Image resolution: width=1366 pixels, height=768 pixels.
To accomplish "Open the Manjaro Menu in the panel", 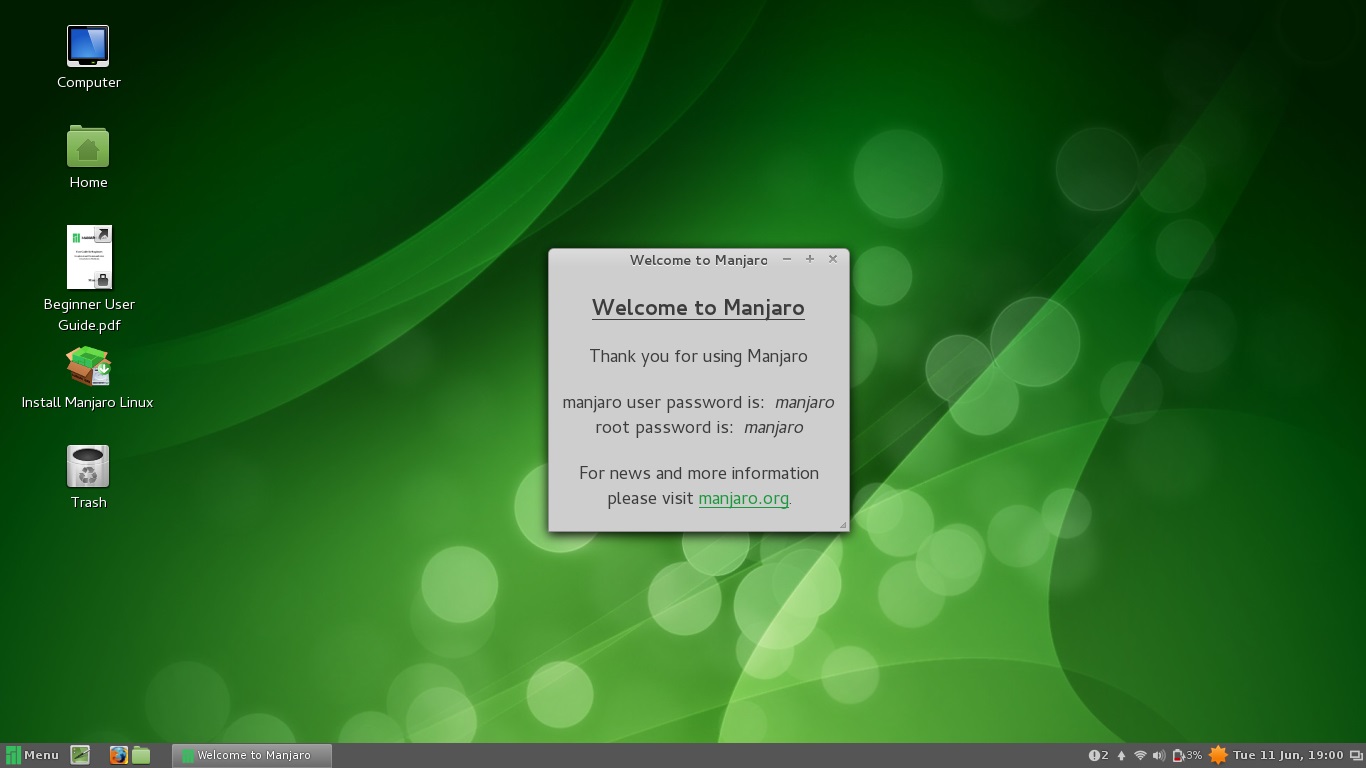I will click(x=33, y=755).
